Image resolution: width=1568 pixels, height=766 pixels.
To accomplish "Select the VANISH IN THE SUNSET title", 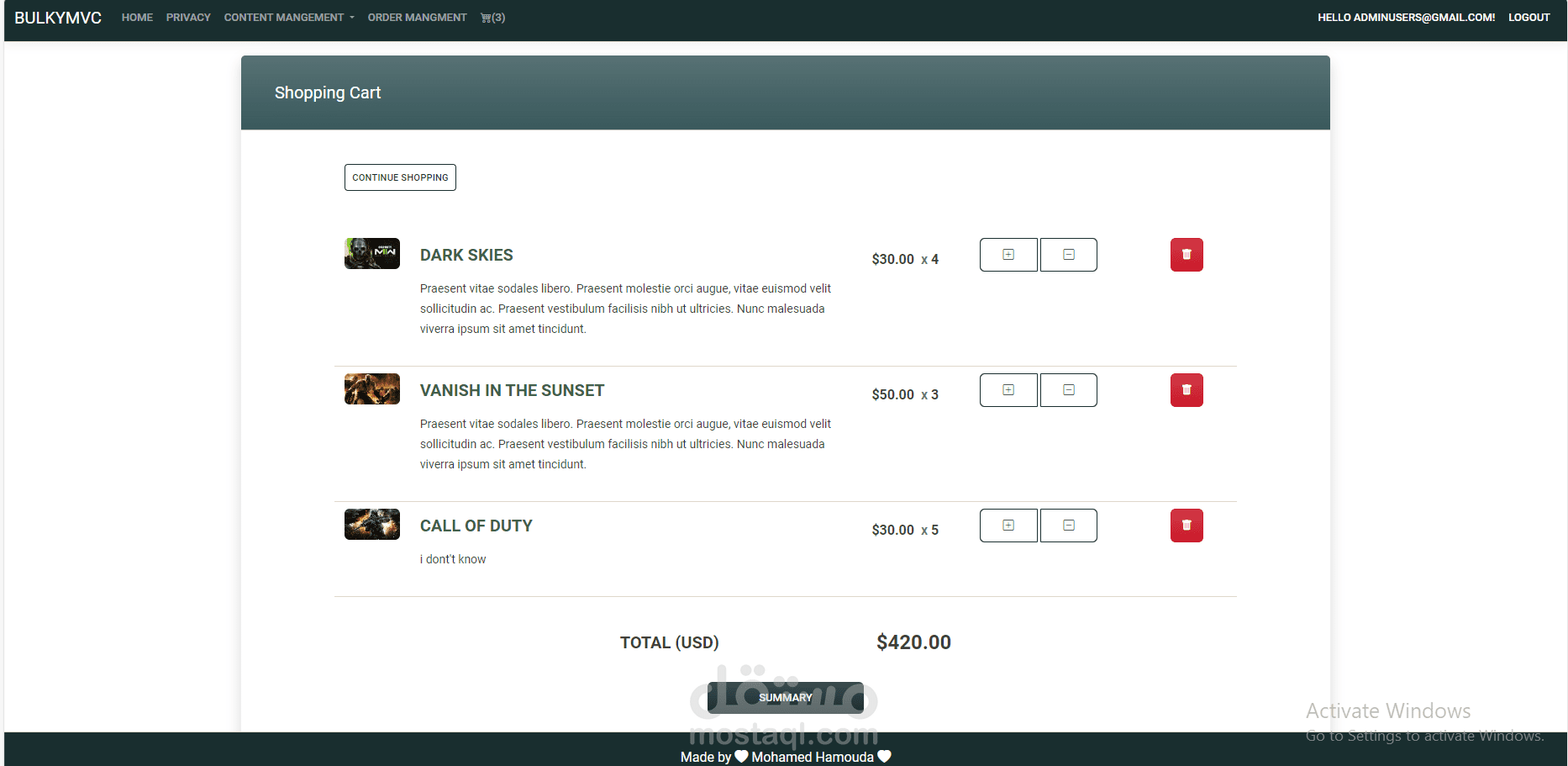I will 512,391.
